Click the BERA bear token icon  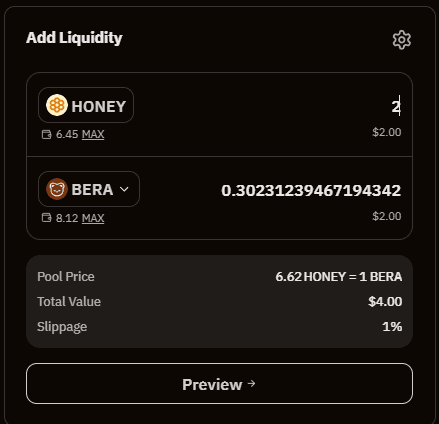(57, 189)
